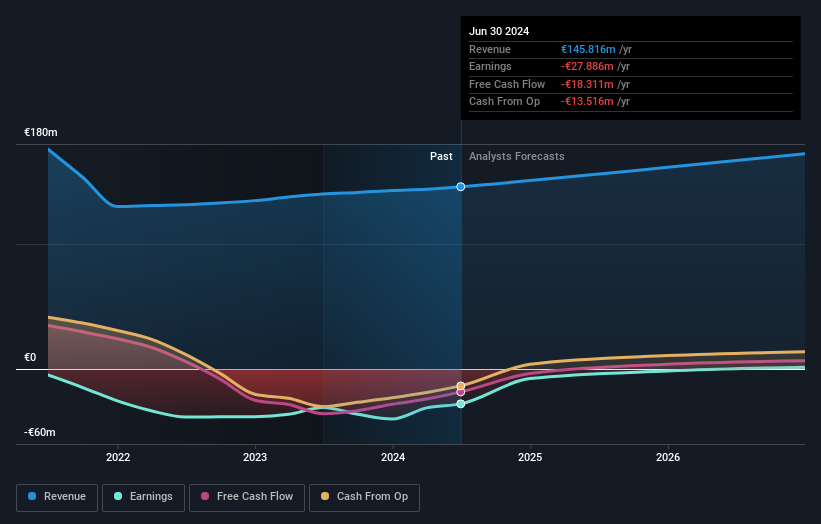Click the 2025 x-axis label
Screen dimensions: 821x524
(530, 457)
